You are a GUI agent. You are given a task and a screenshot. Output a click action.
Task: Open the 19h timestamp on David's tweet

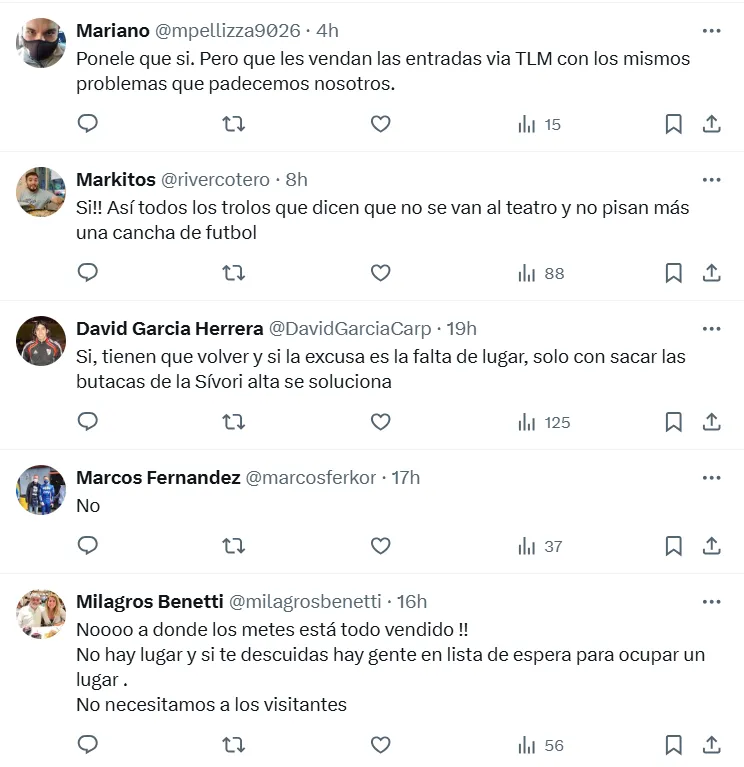(x=461, y=329)
